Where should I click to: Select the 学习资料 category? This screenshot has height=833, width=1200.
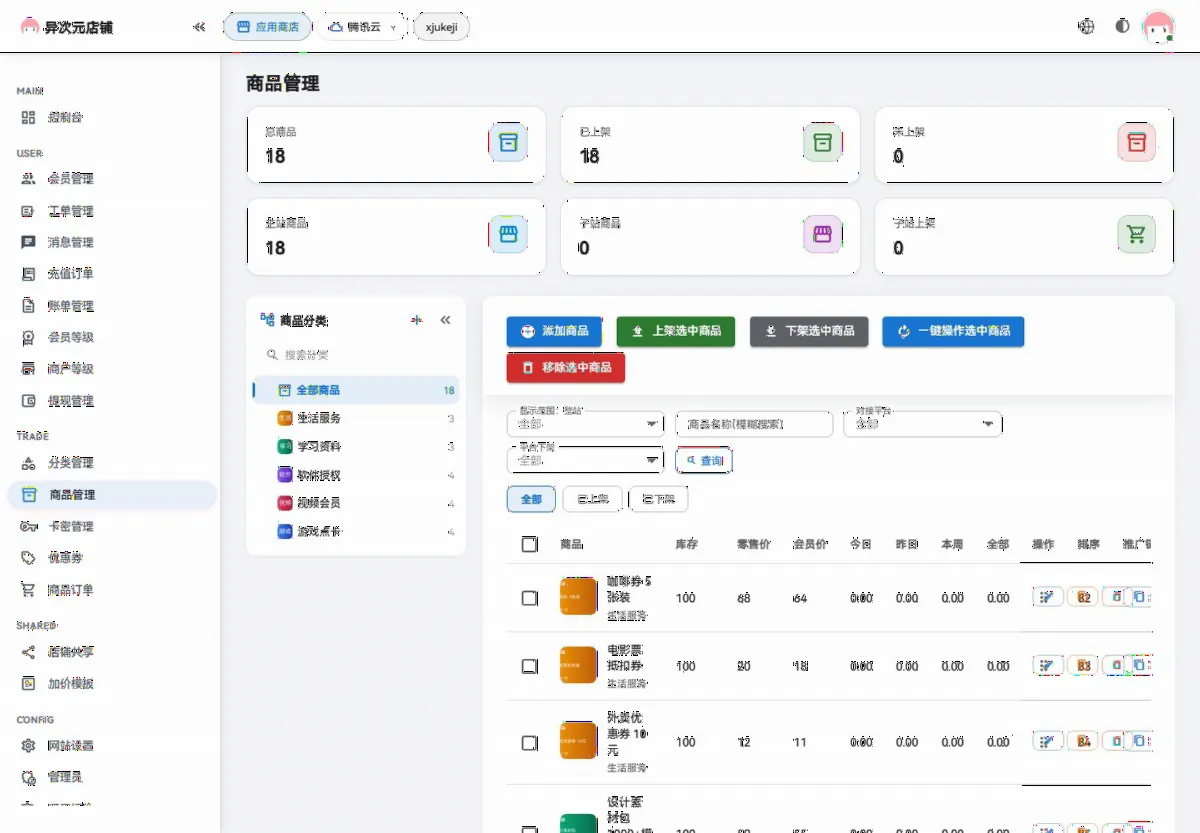356,447
